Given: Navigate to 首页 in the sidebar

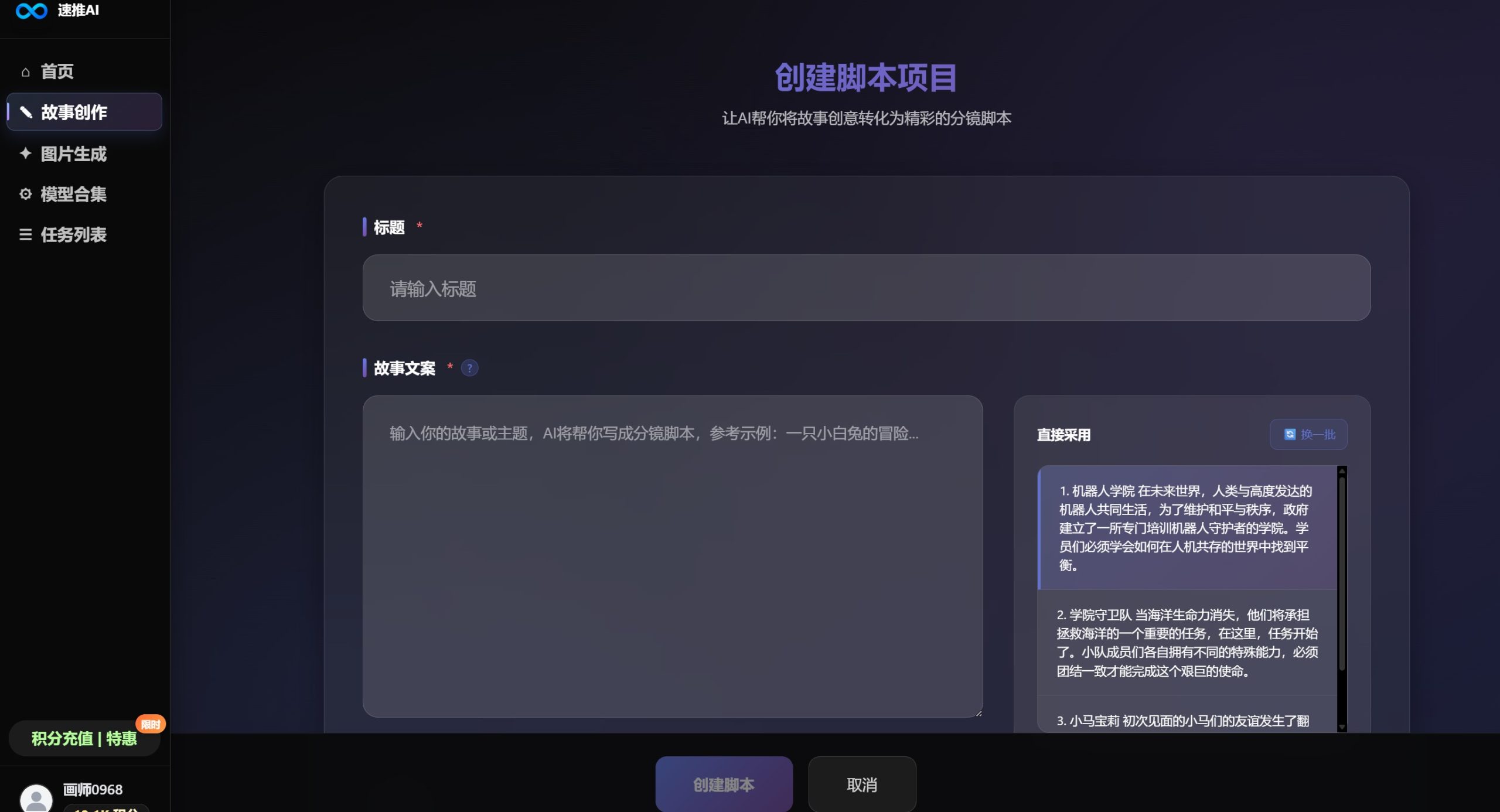Looking at the screenshot, I should click(56, 71).
